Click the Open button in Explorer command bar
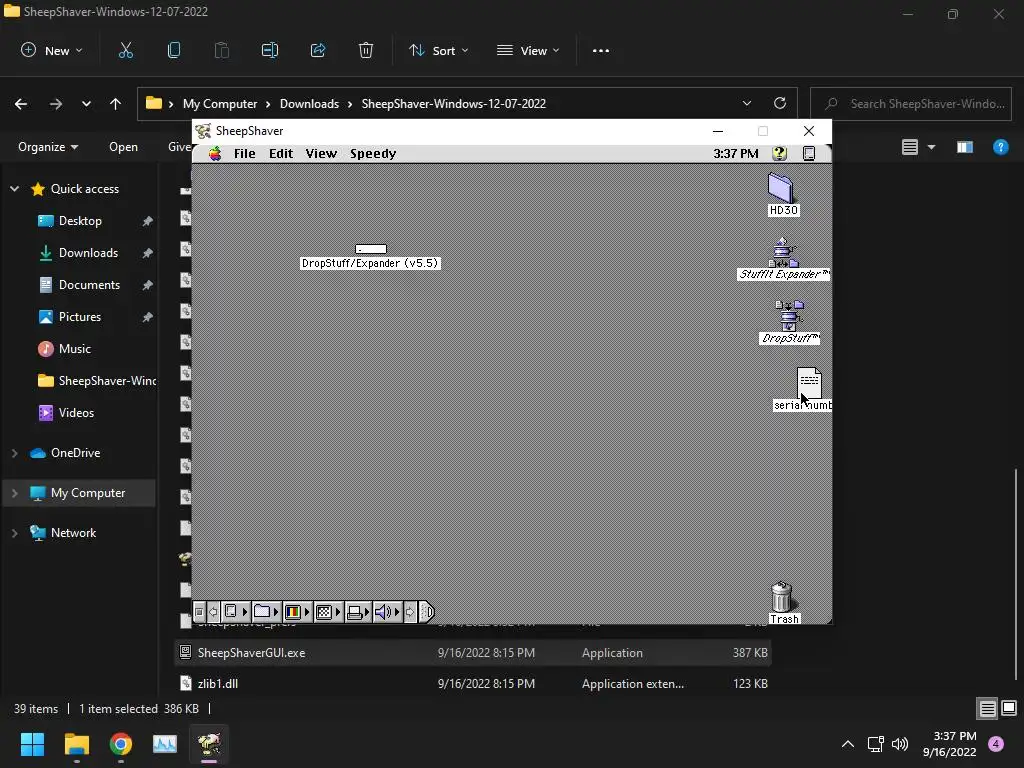 pos(123,147)
